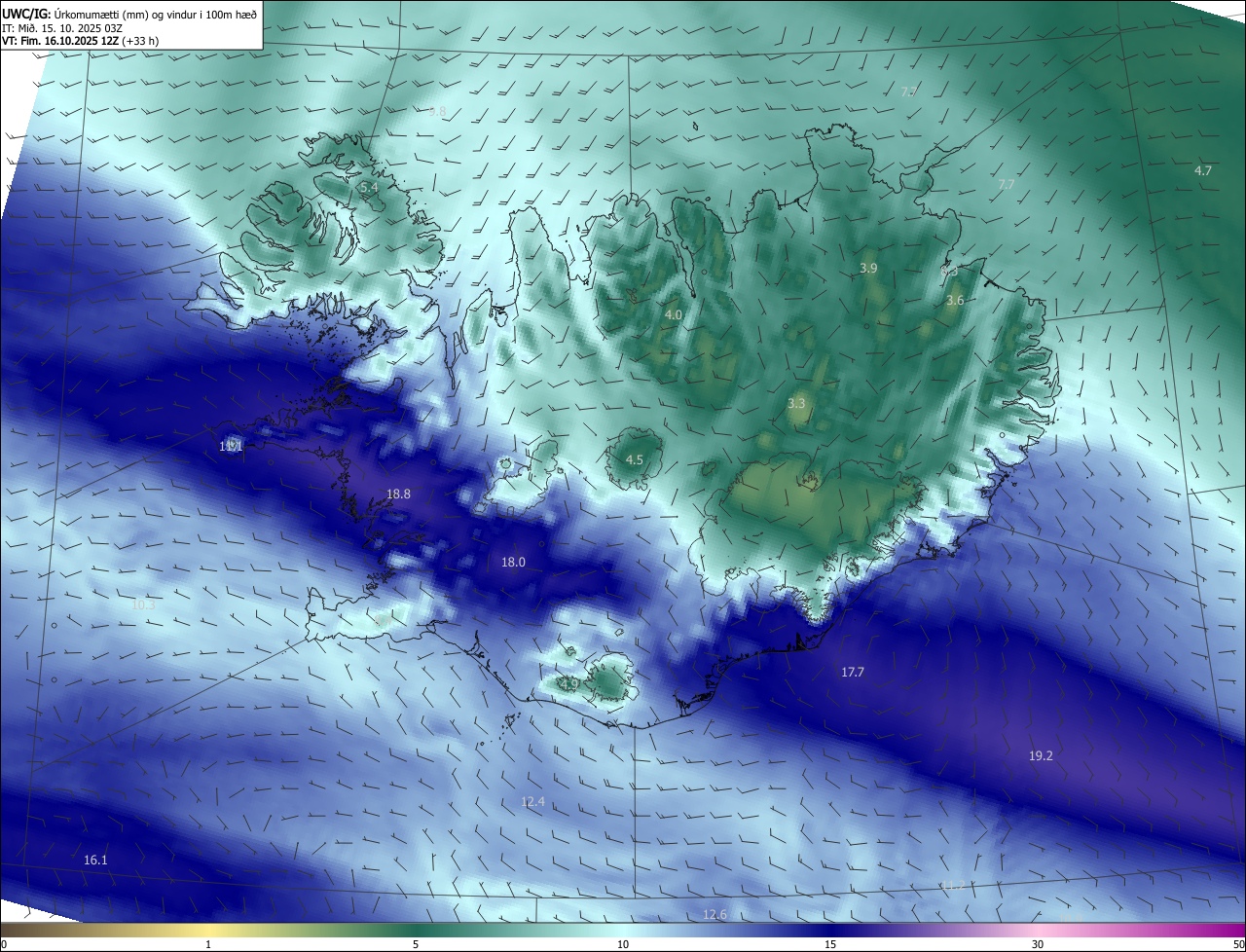
Task: Click the 4.5 value on the glacier
Action: tap(635, 459)
